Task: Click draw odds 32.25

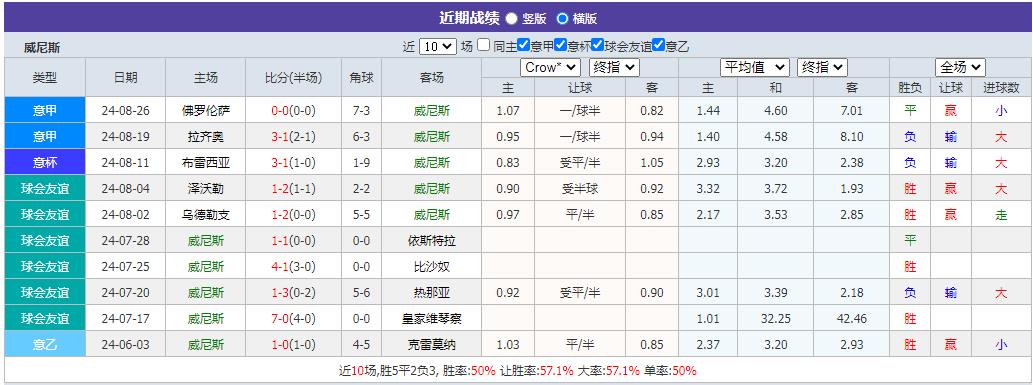Action: 775,318
